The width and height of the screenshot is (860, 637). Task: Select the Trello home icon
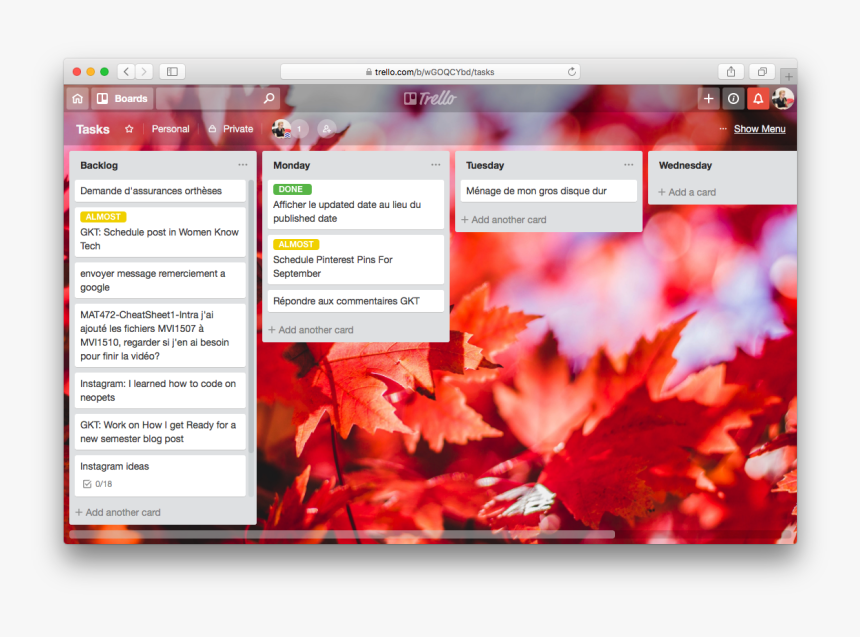[77, 98]
